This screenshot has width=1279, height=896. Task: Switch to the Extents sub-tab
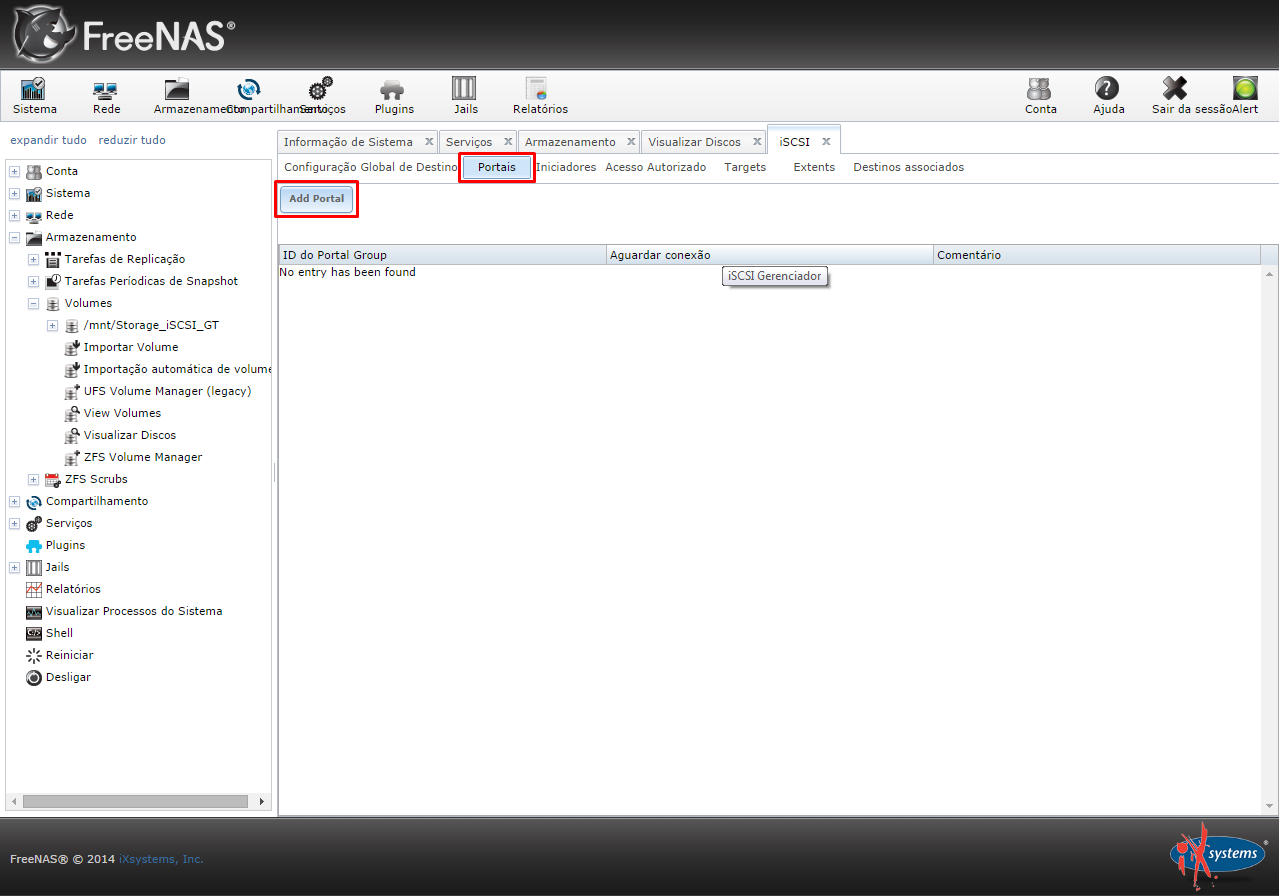[814, 168]
